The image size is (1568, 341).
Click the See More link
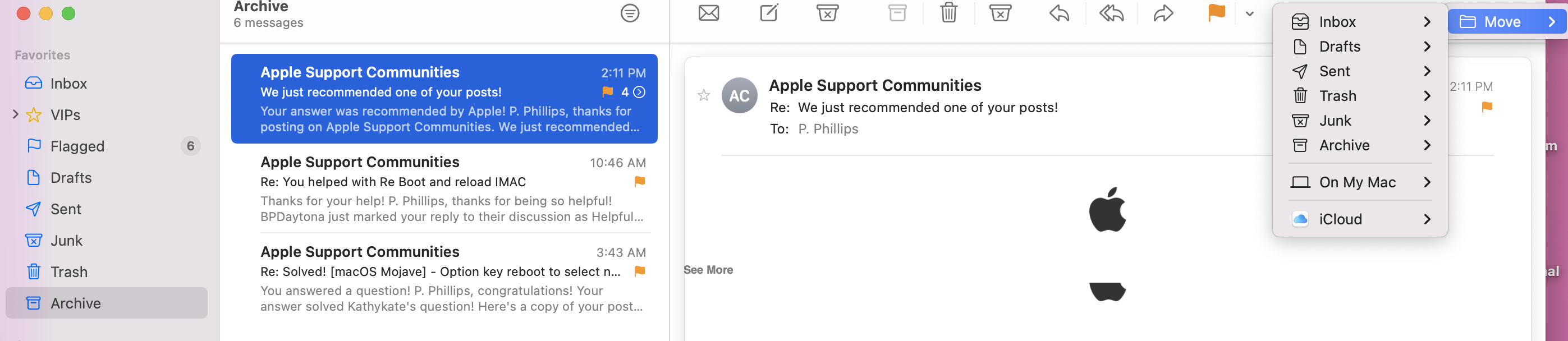tap(708, 270)
